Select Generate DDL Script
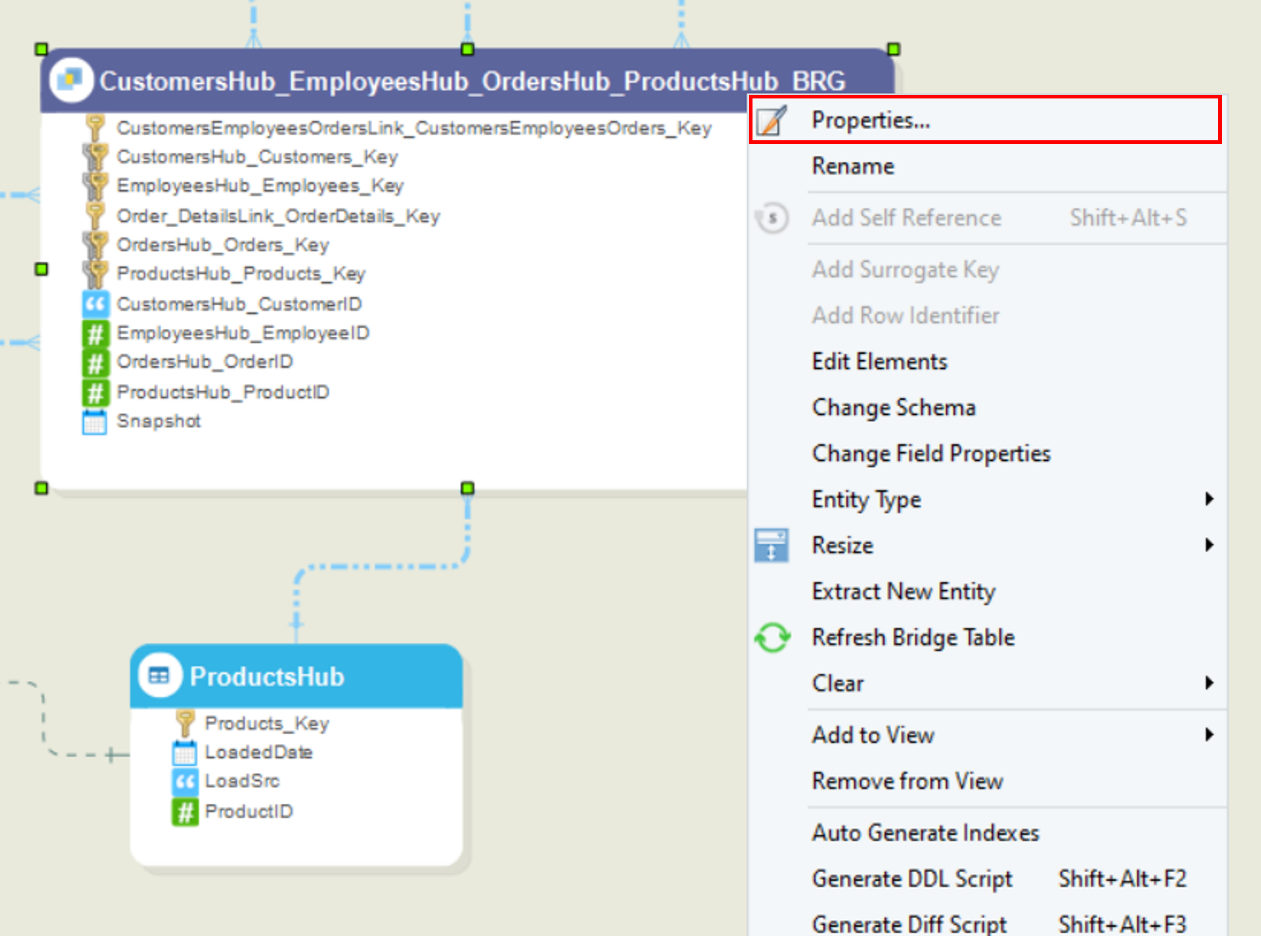Screen dimensions: 1261x936 911,879
